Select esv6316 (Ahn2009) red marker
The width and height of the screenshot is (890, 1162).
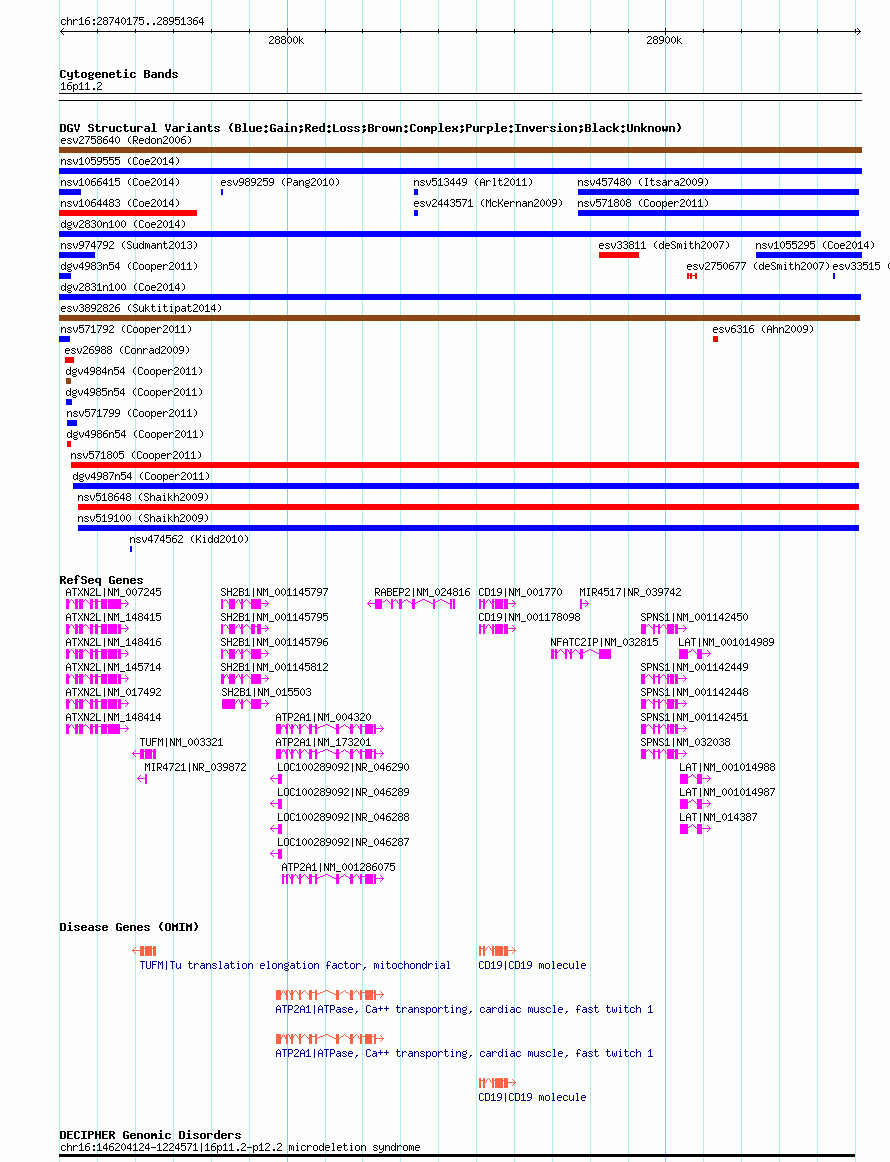click(715, 339)
